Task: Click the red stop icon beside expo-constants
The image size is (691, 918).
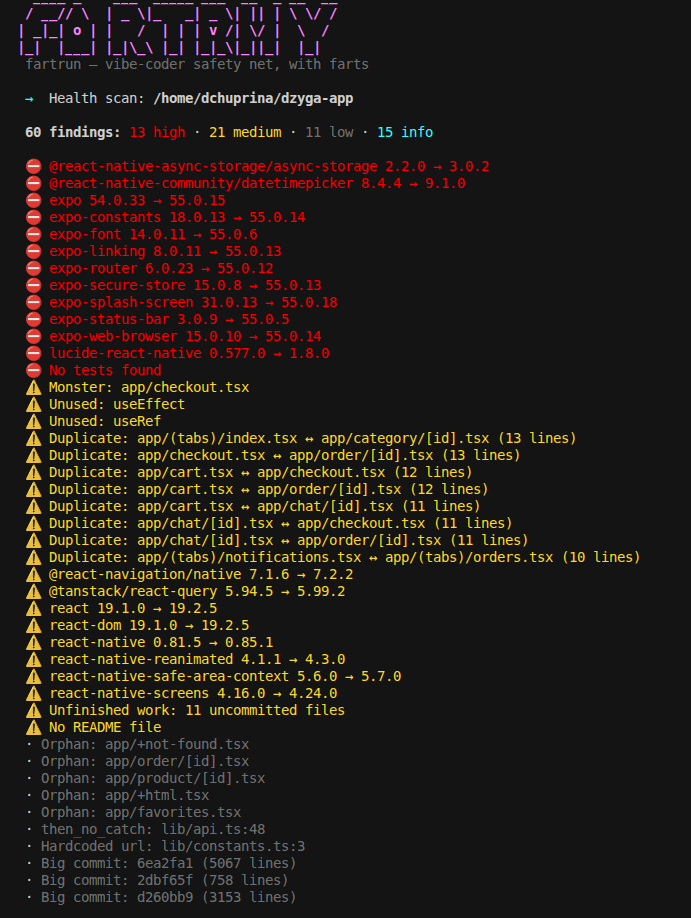Action: 33,217
